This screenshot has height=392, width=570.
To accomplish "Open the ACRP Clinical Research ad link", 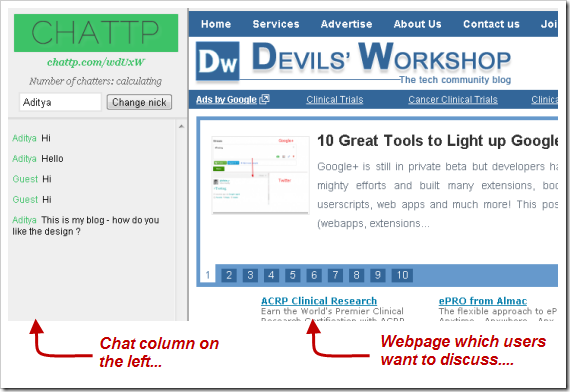I will (319, 301).
